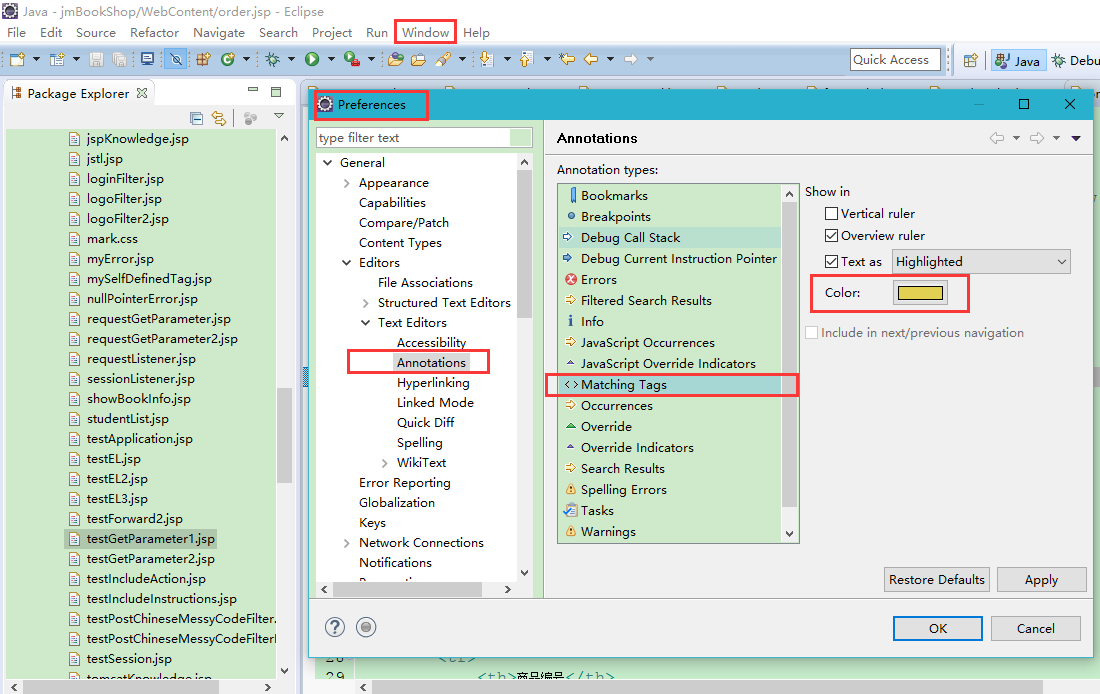Open the Preferences view menu triangle
The height and width of the screenshot is (694, 1100).
coord(1076,138)
